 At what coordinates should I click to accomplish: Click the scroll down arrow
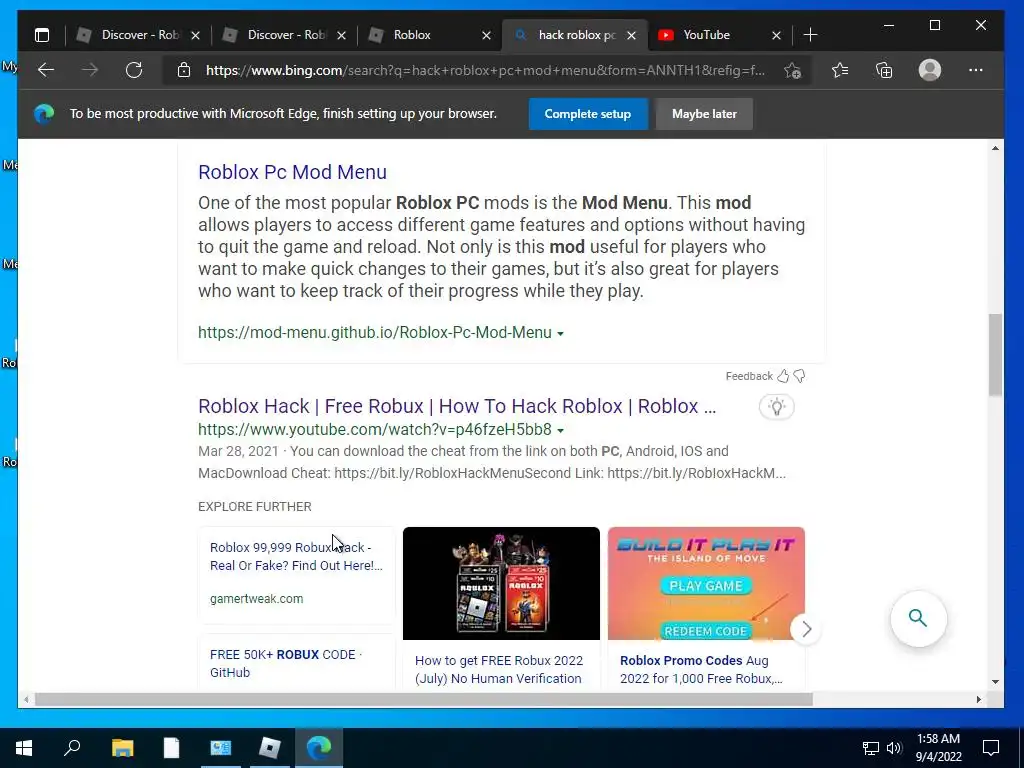tap(995, 682)
